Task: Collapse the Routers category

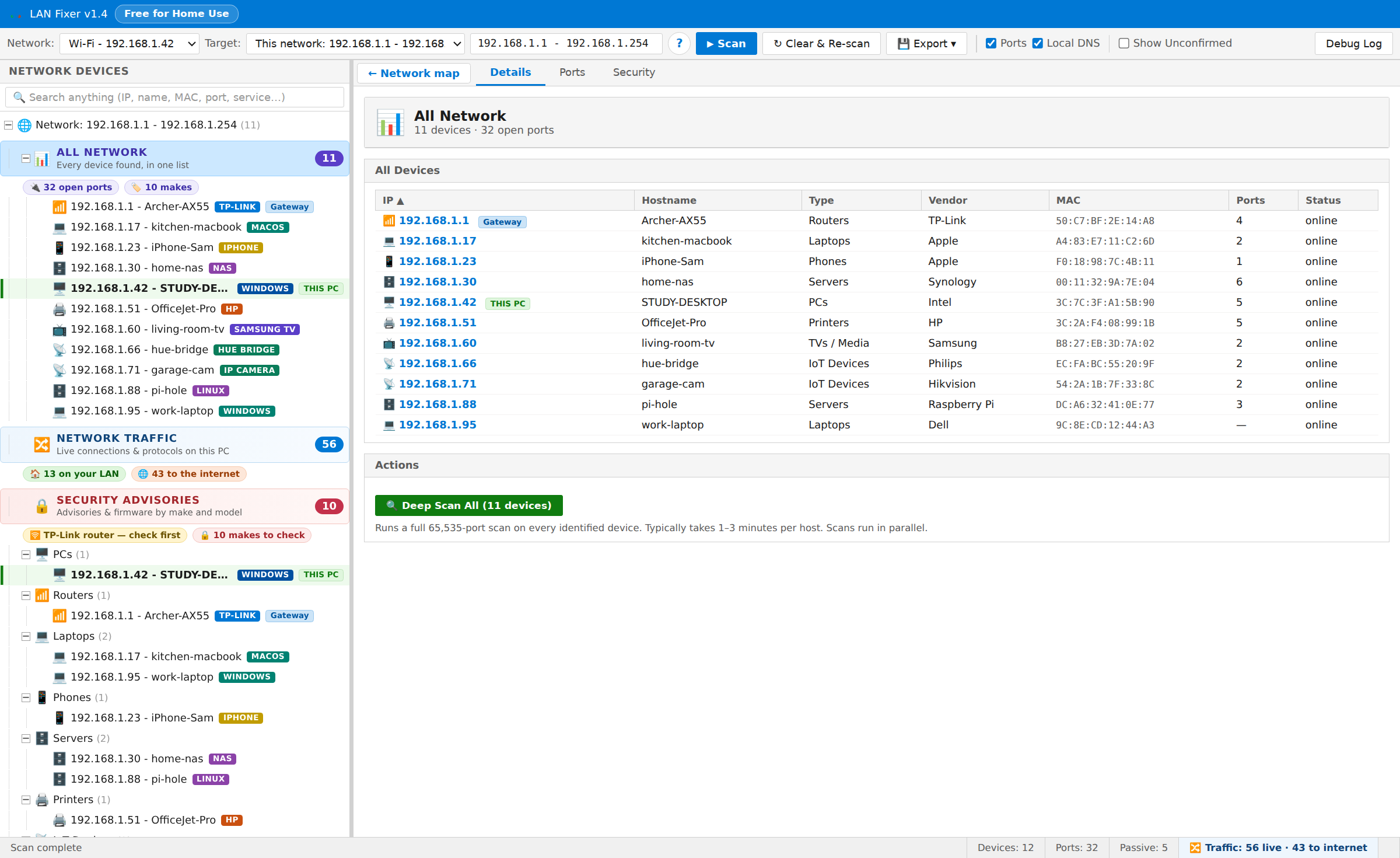Action: point(26,595)
